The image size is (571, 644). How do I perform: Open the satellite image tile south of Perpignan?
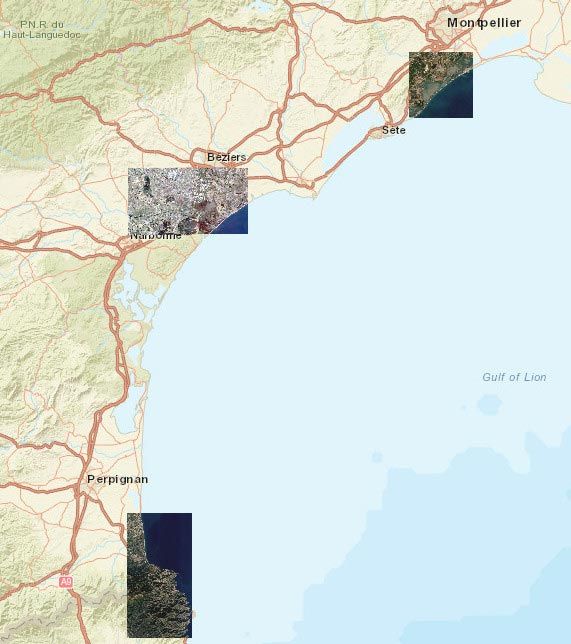coord(159,575)
